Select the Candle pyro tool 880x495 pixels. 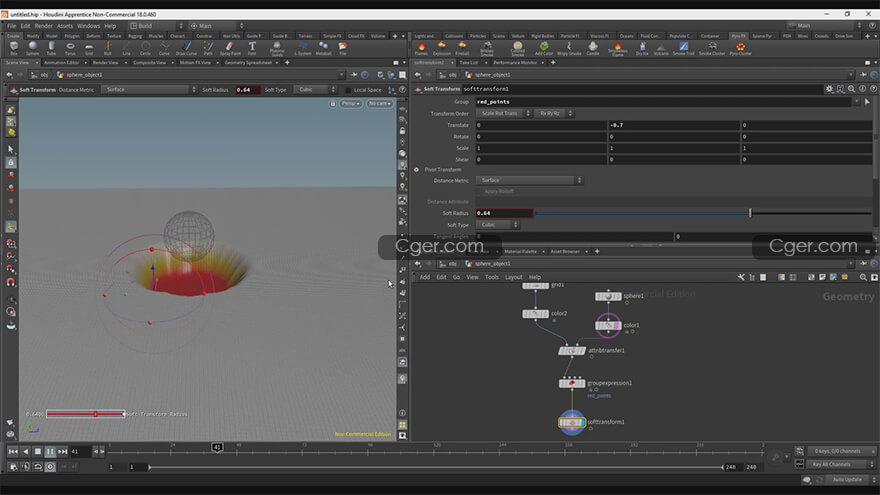(x=593, y=48)
